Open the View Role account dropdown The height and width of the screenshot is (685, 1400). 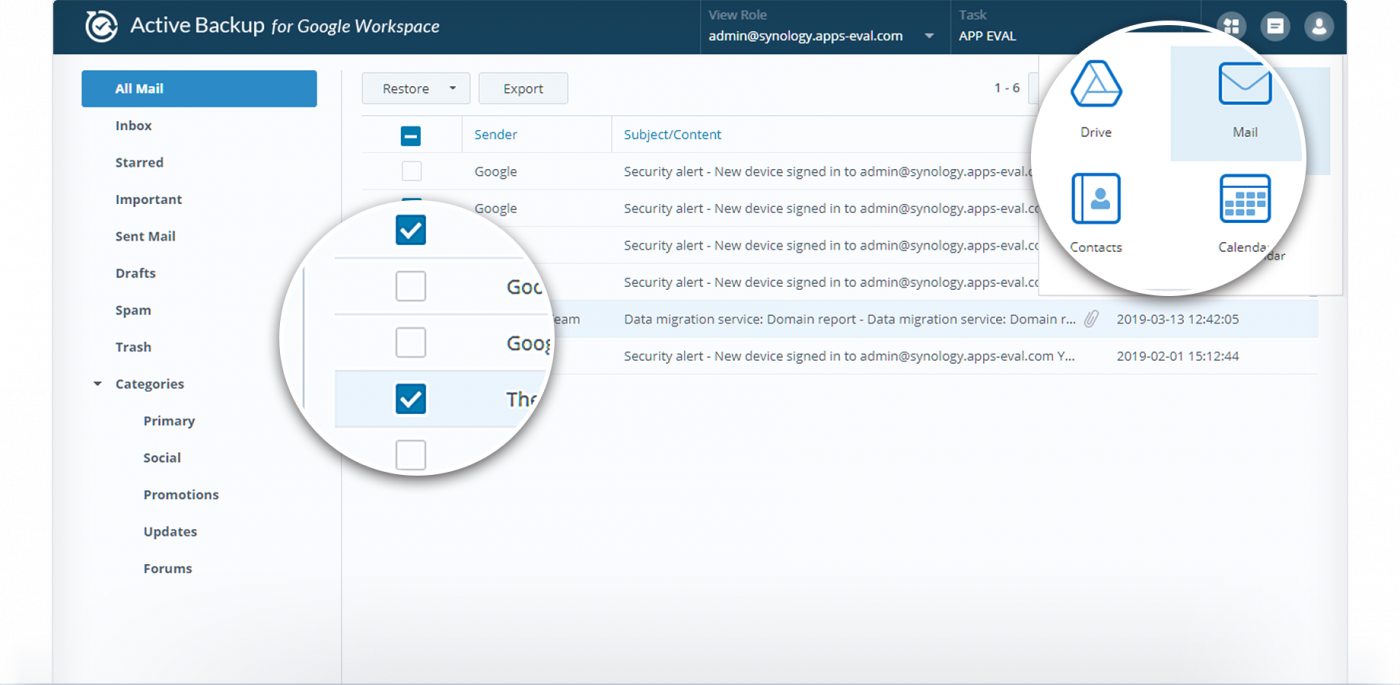coord(929,36)
